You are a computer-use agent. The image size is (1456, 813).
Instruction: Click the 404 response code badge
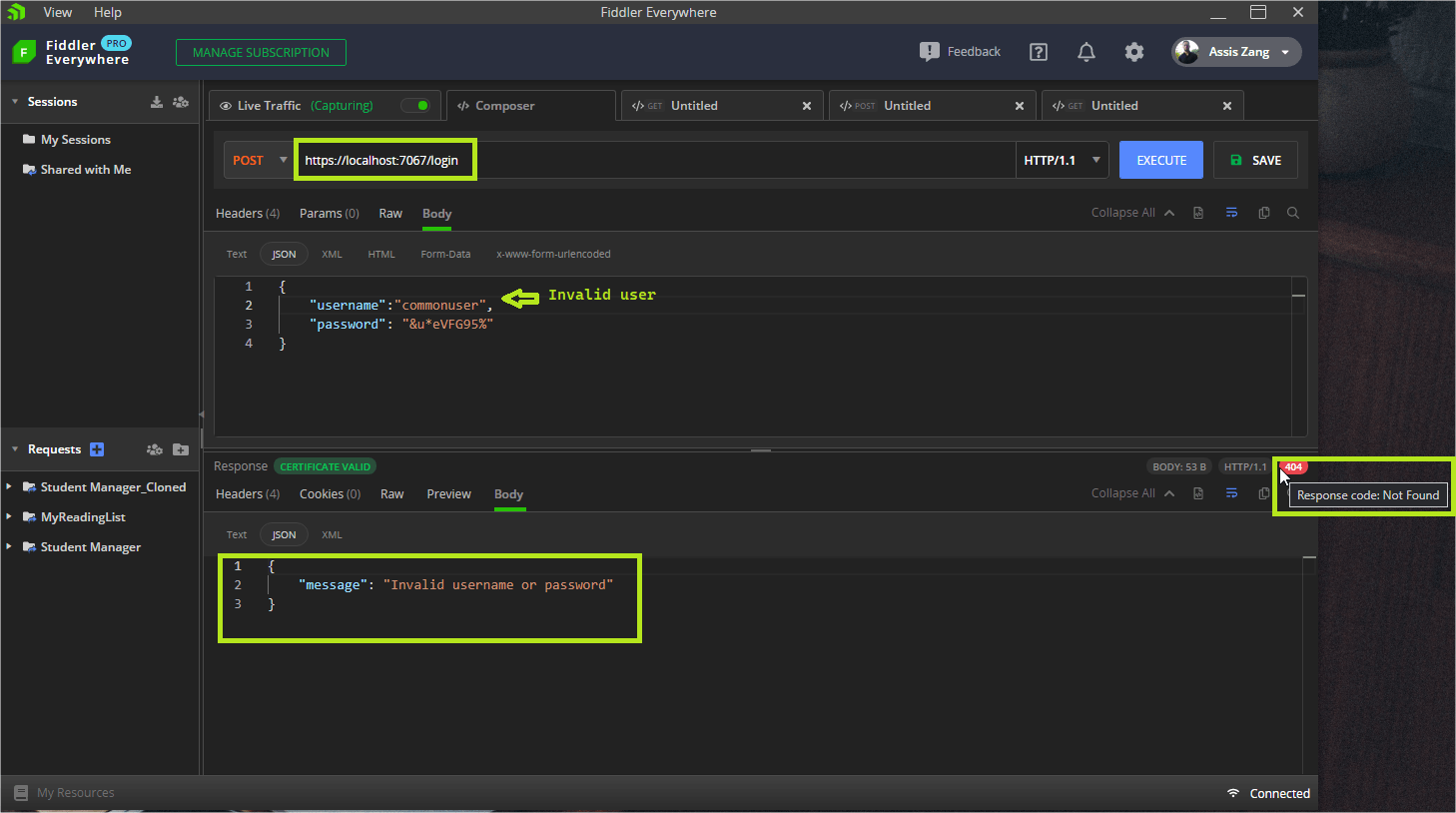coord(1293,466)
